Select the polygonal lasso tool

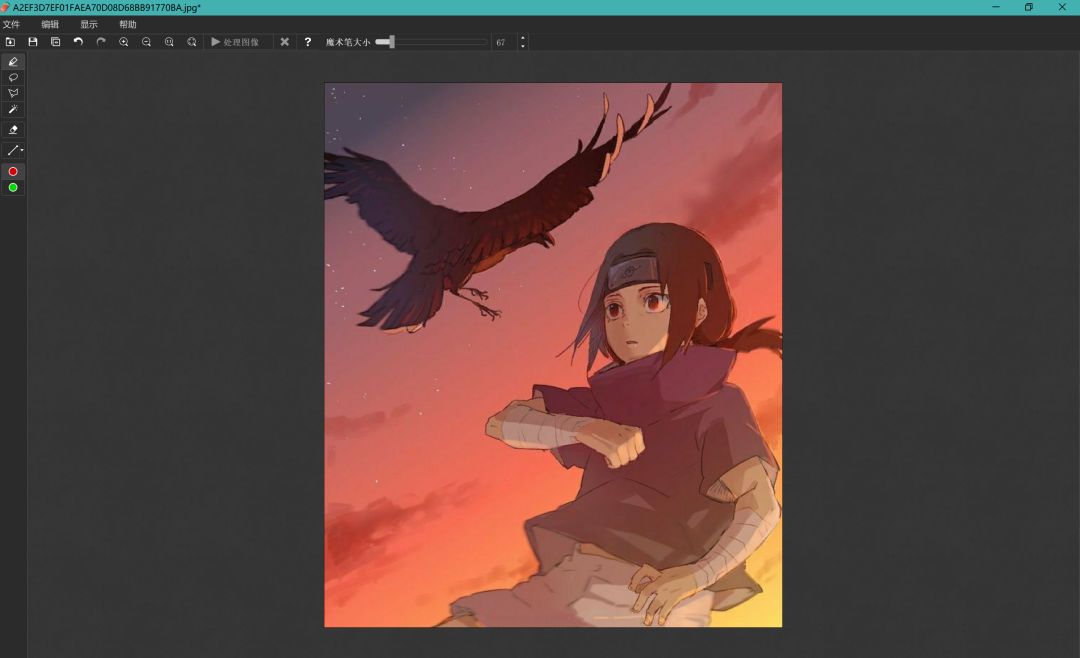point(13,93)
